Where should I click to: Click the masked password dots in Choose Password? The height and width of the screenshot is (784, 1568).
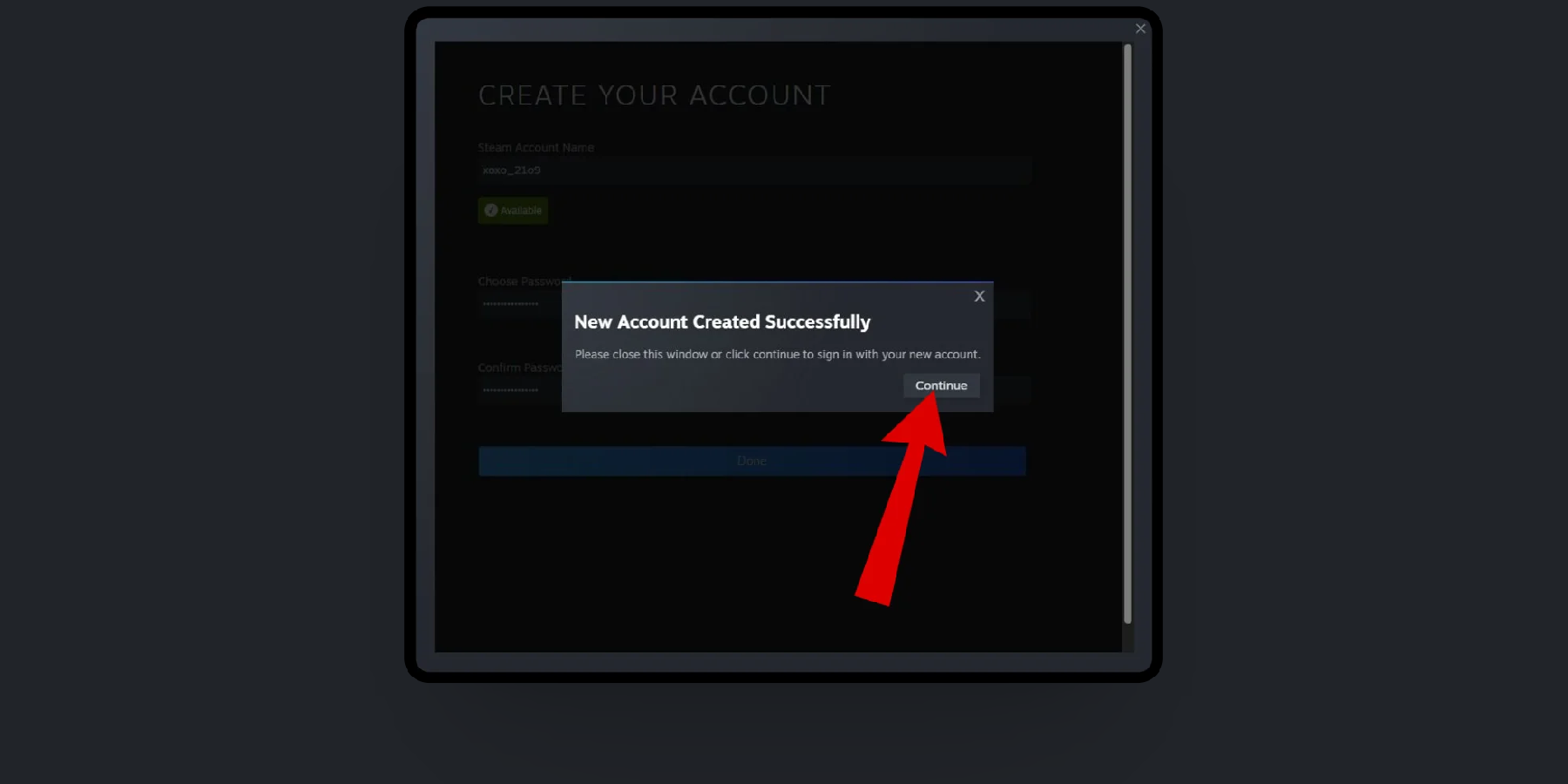coord(510,304)
